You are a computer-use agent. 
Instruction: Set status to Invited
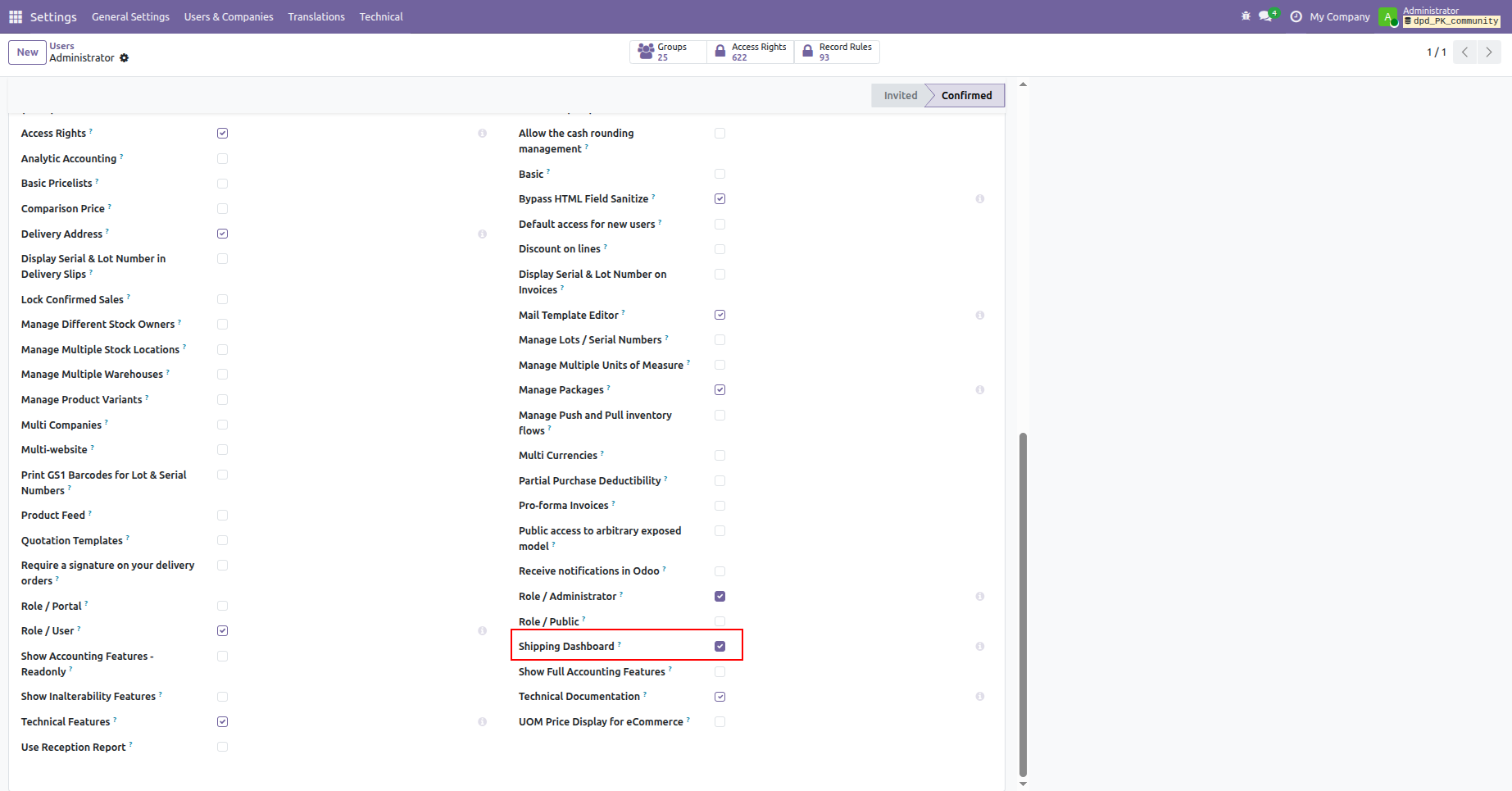point(900,96)
